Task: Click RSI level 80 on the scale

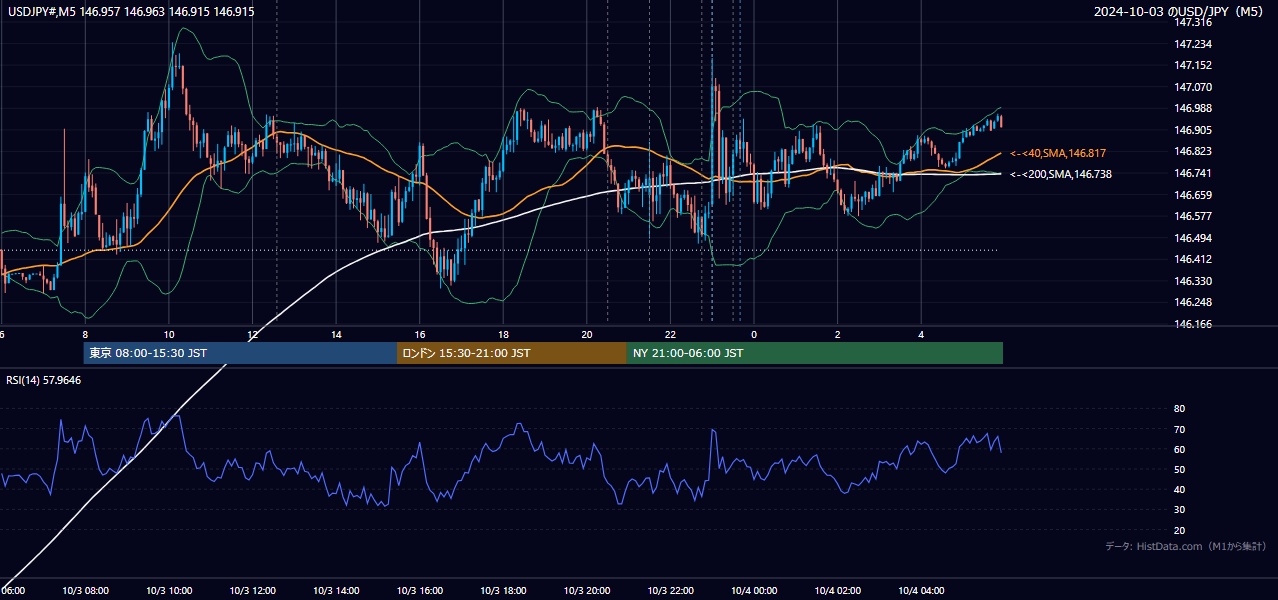Action: [1179, 409]
